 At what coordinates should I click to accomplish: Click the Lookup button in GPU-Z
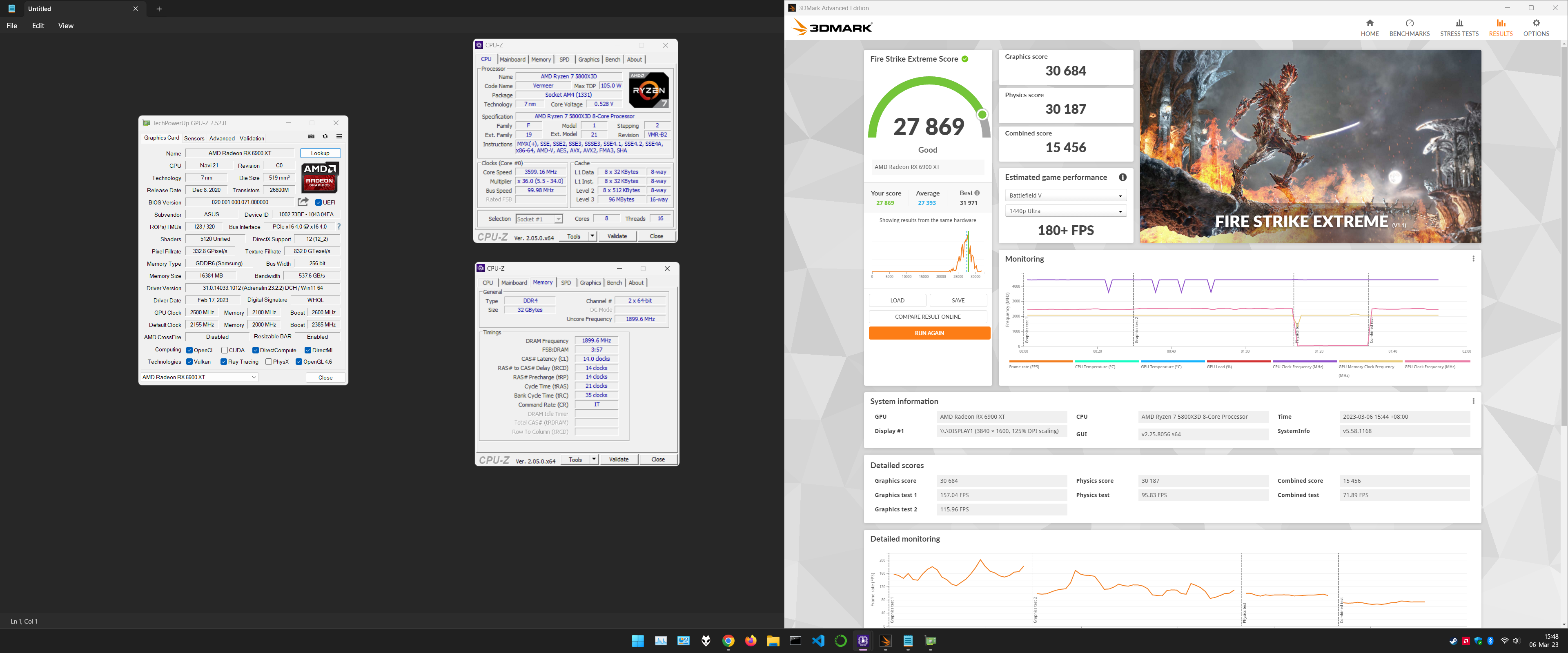tap(320, 153)
